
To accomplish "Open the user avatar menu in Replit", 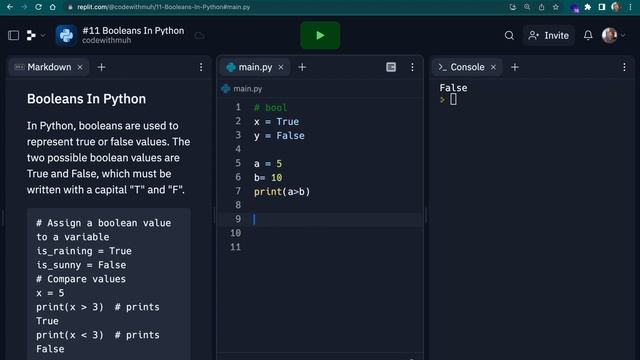I will click(613, 36).
